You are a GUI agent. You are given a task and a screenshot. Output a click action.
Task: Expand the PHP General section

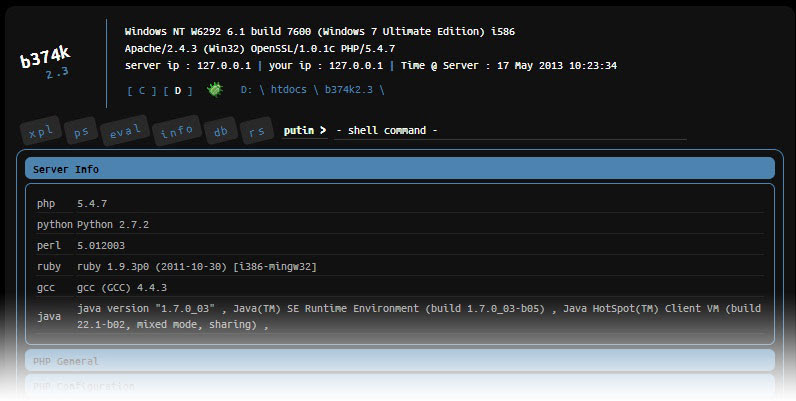(400, 360)
